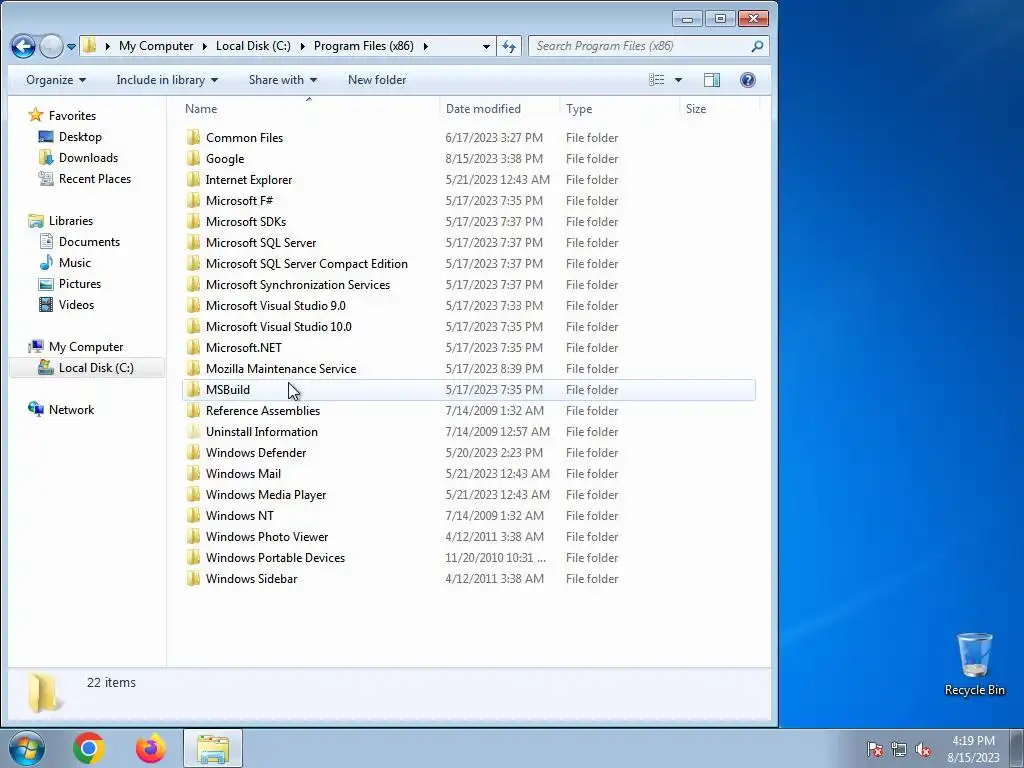This screenshot has height=768, width=1024.
Task: Open the Include in library menu
Action: click(x=167, y=80)
